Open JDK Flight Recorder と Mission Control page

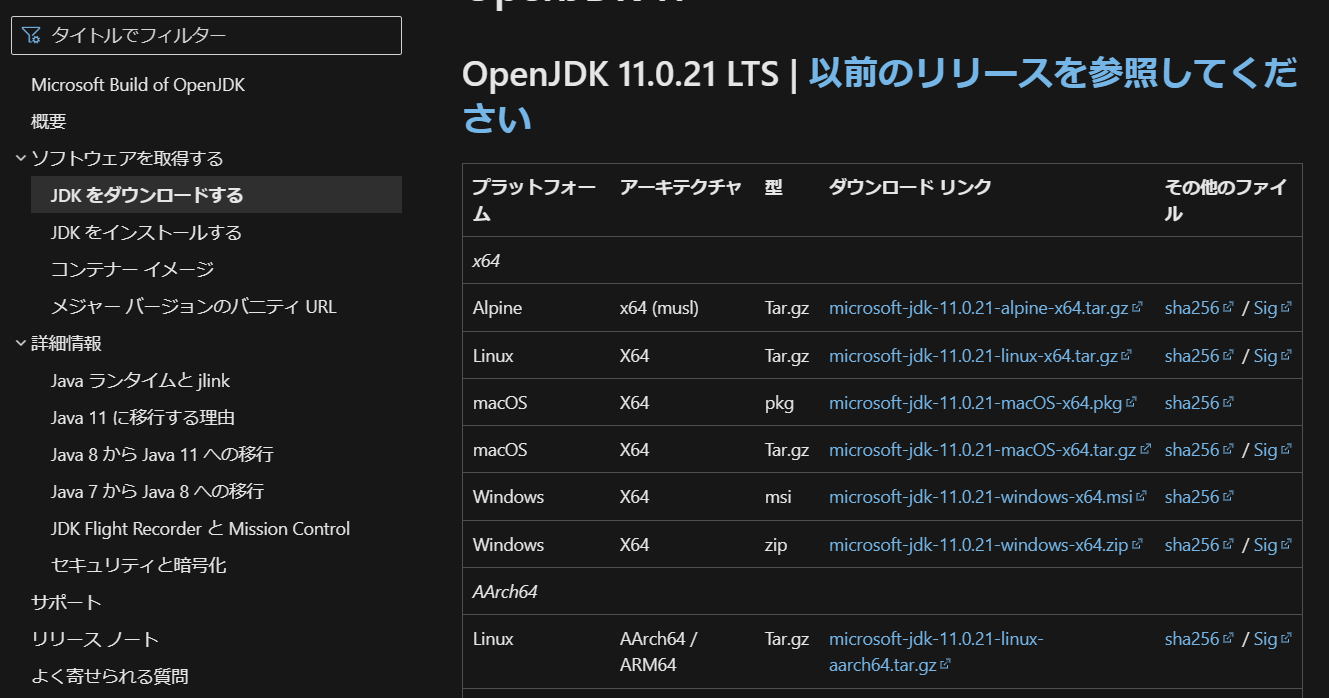click(x=201, y=528)
